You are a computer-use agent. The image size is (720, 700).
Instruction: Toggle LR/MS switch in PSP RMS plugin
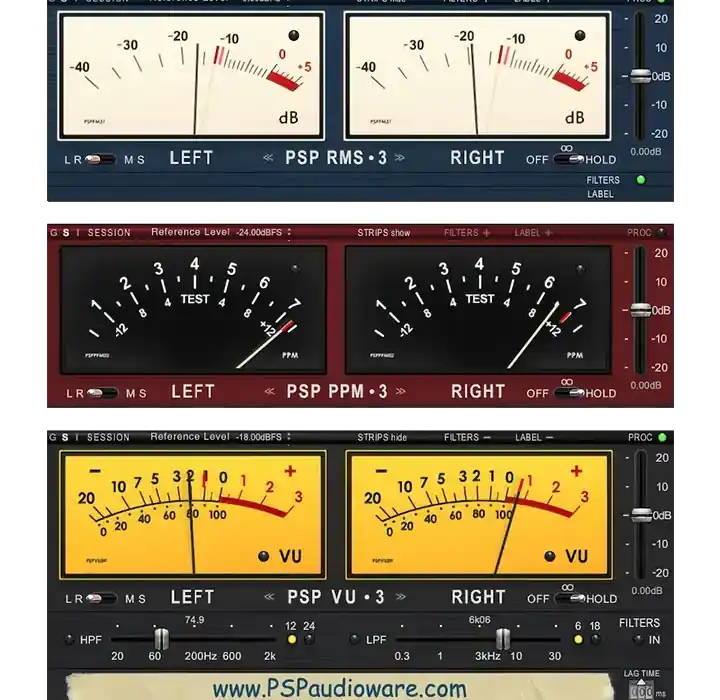(x=100, y=160)
